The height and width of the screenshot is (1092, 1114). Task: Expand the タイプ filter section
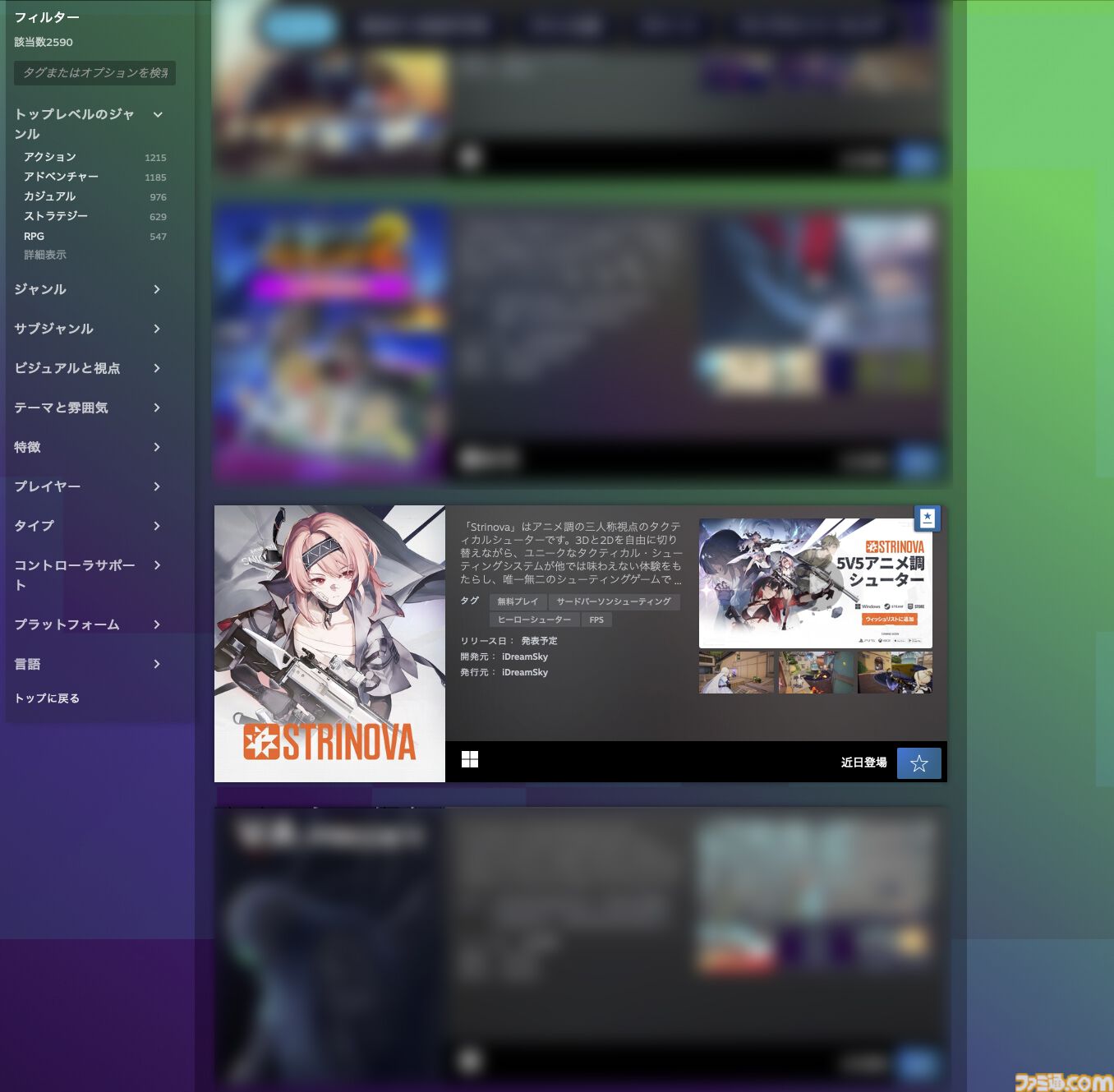(88, 526)
